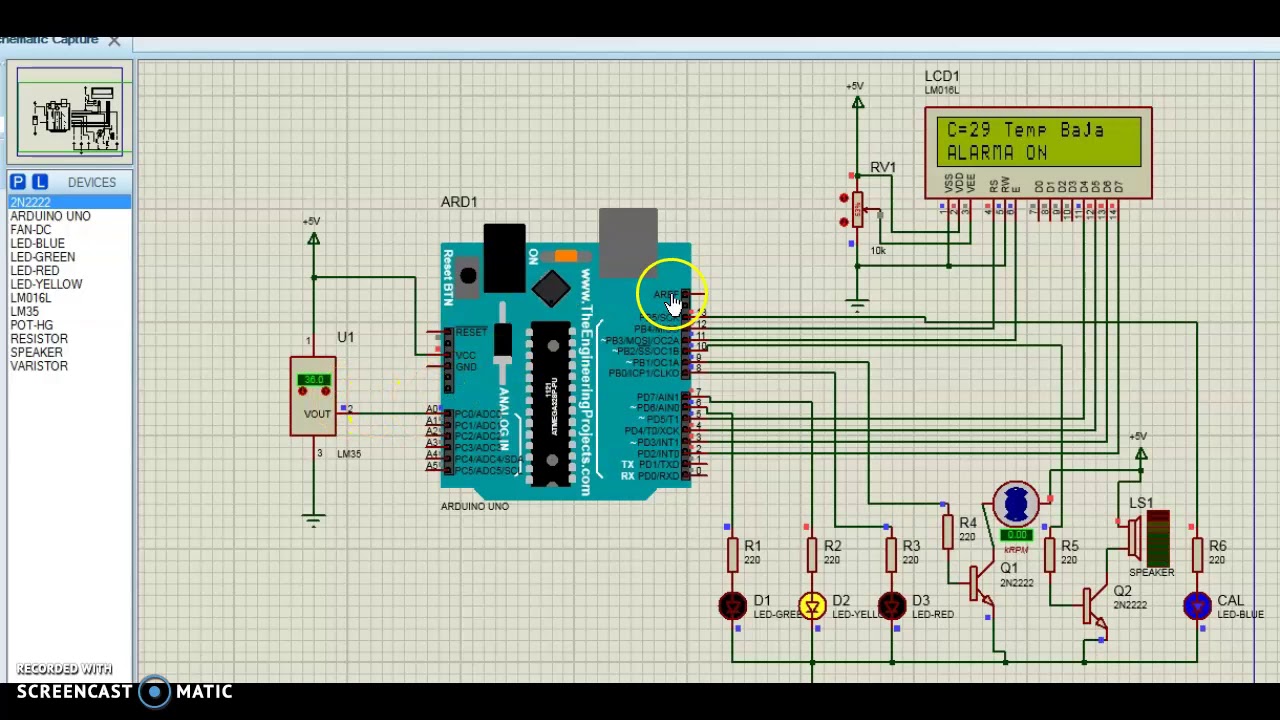The image size is (1280, 720).
Task: Increase LM35 temperature with its right red button
Action: 328,391
